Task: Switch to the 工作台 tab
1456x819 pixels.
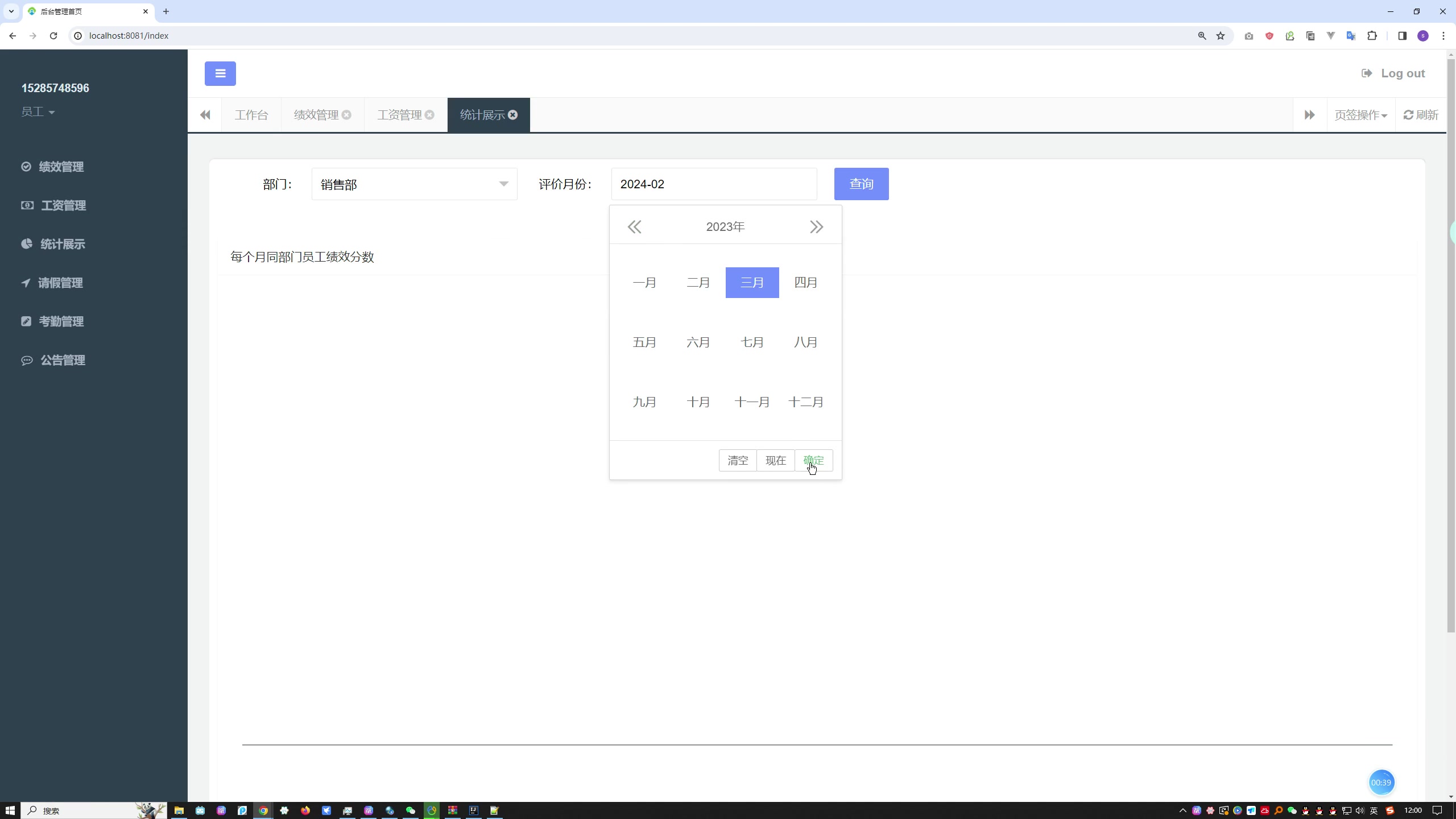Action: coord(251,115)
